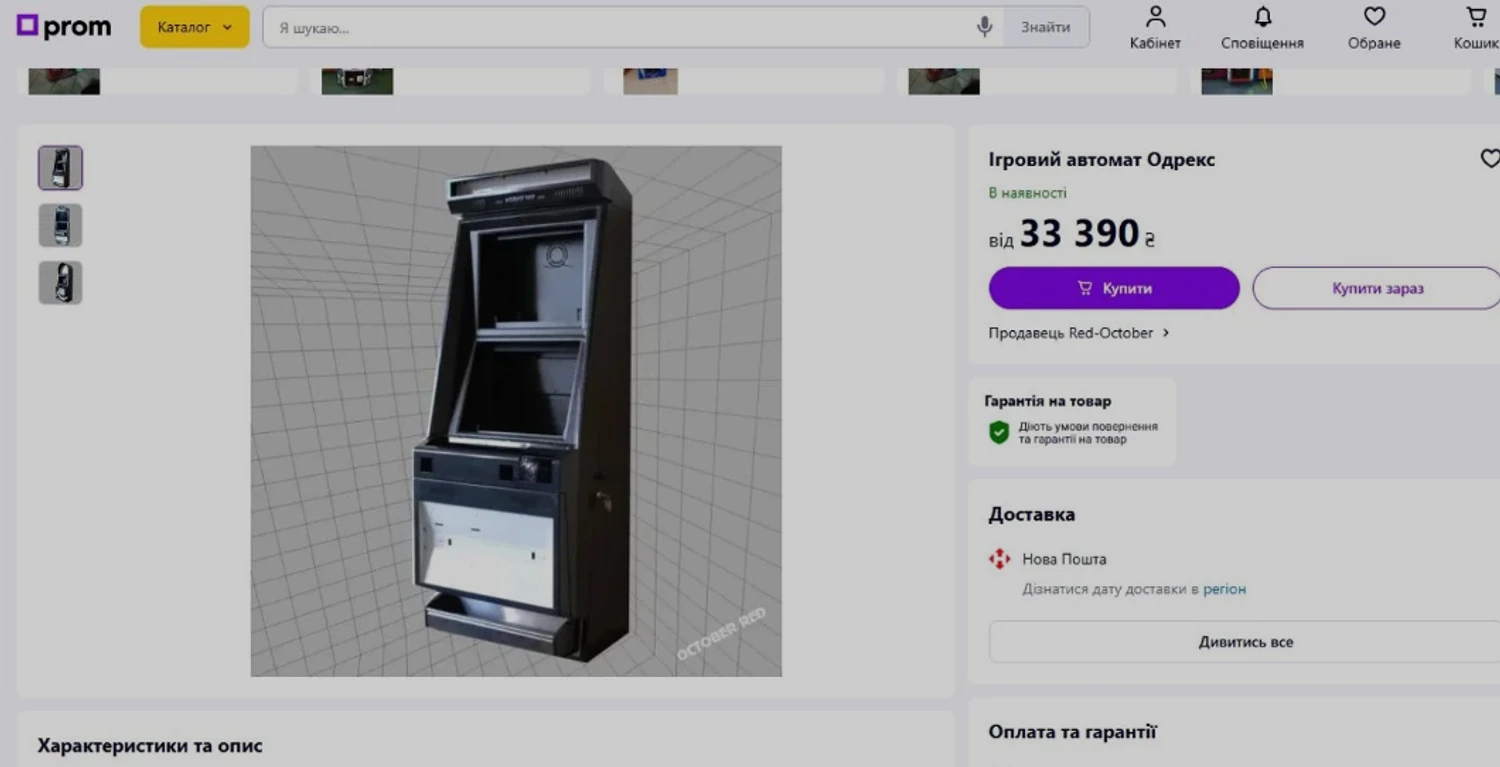Viewport: 1500px width, 767px height.
Task: Expand seller Red-October chevron link
Action: (1166, 333)
